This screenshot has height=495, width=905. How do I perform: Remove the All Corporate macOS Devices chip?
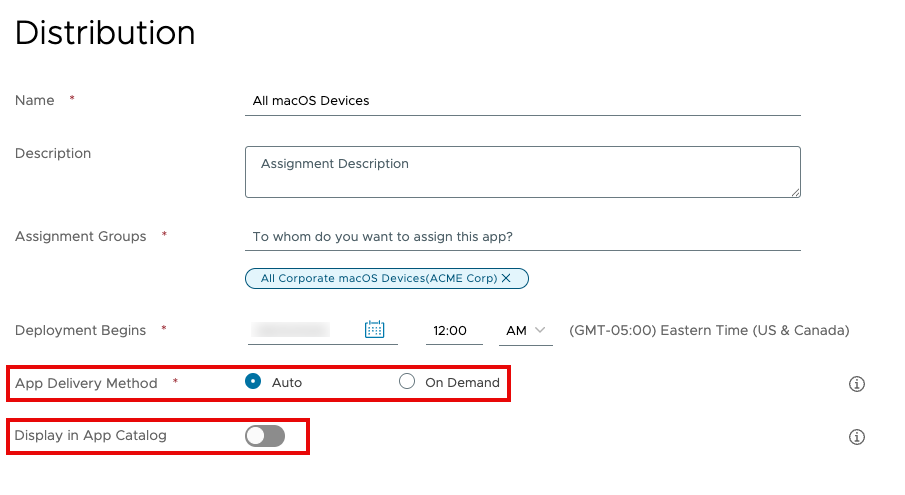click(x=506, y=278)
